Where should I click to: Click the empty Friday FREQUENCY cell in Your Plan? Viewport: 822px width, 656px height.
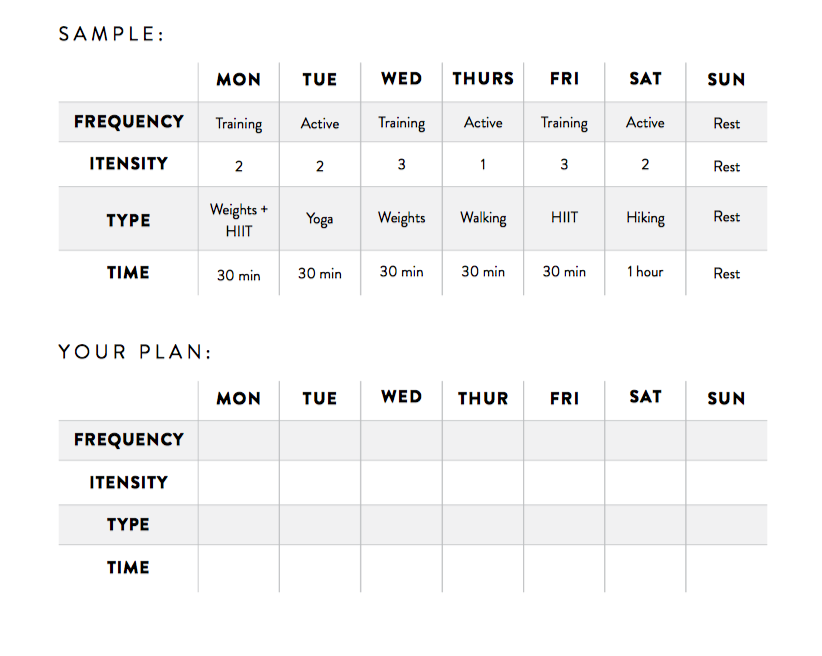tap(564, 440)
